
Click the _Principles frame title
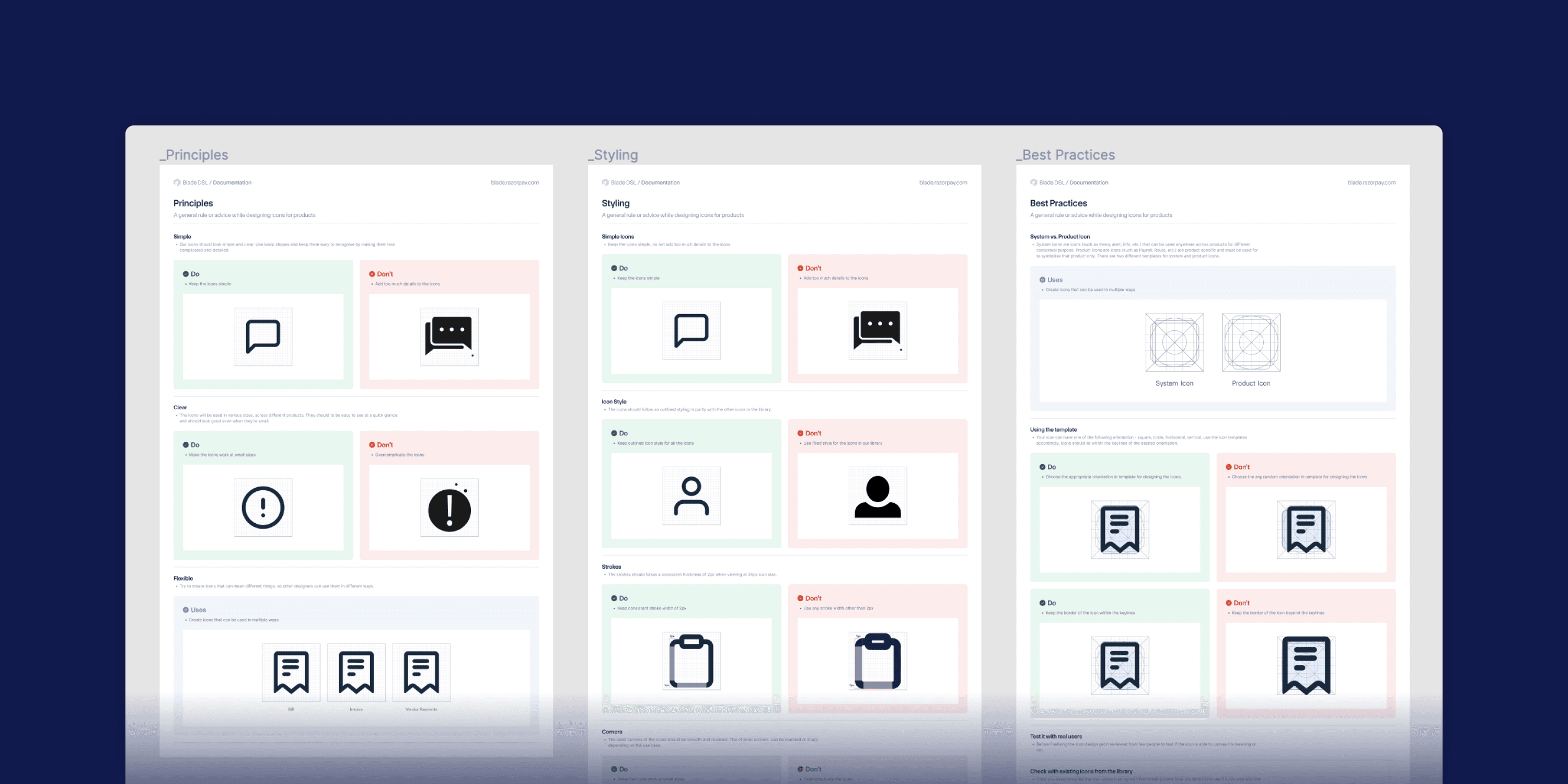194,155
